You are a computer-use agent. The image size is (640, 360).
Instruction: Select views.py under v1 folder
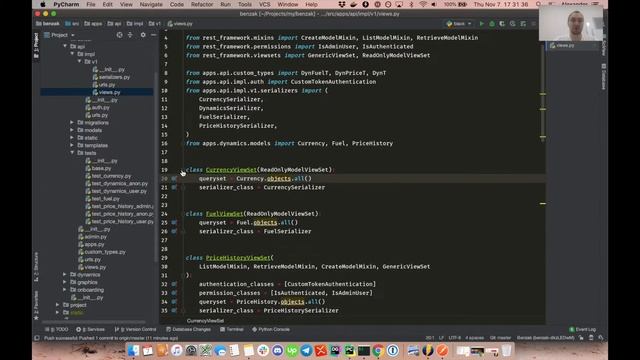(107, 92)
